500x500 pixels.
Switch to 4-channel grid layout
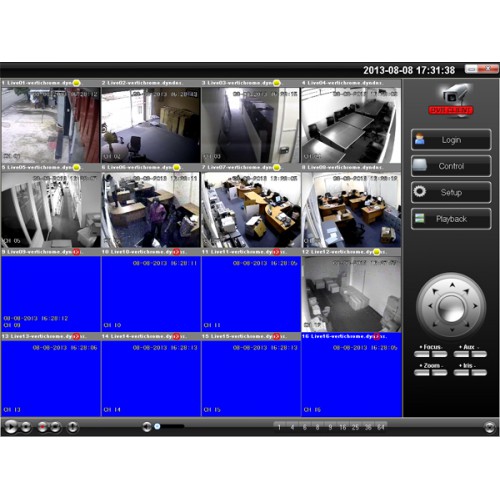292,427
